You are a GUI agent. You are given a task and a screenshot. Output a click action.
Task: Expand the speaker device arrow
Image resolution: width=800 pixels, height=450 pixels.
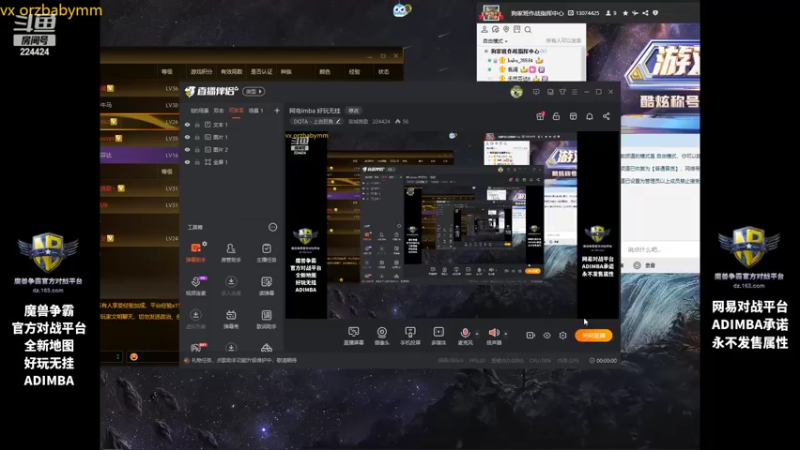506,334
